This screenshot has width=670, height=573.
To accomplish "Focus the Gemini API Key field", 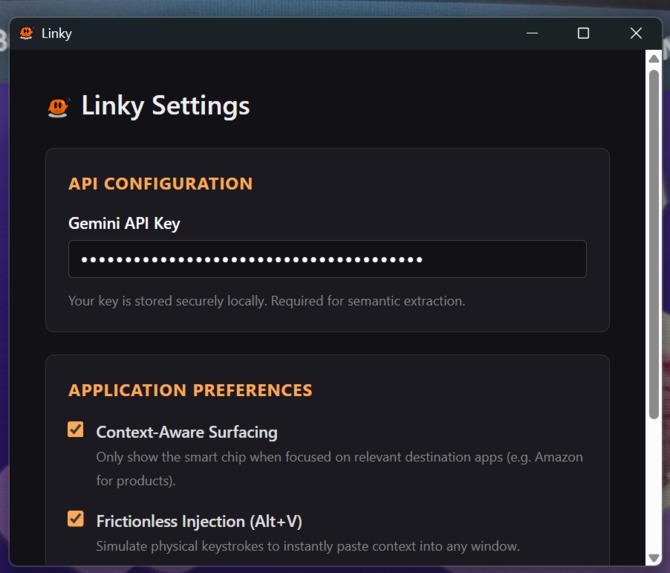I will (x=327, y=259).
